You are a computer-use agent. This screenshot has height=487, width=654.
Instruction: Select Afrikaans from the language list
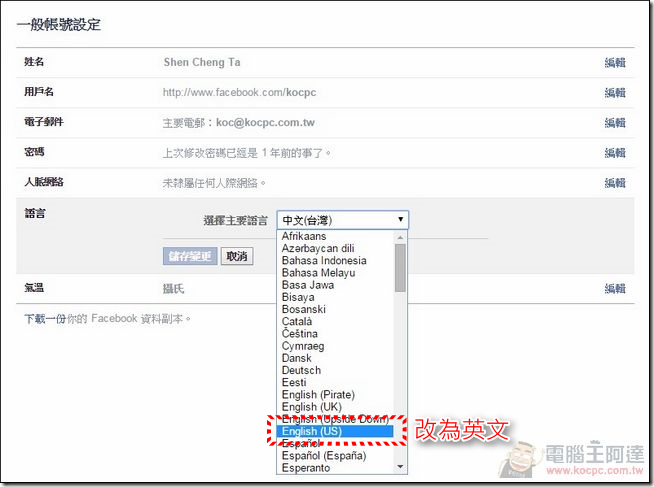304,236
